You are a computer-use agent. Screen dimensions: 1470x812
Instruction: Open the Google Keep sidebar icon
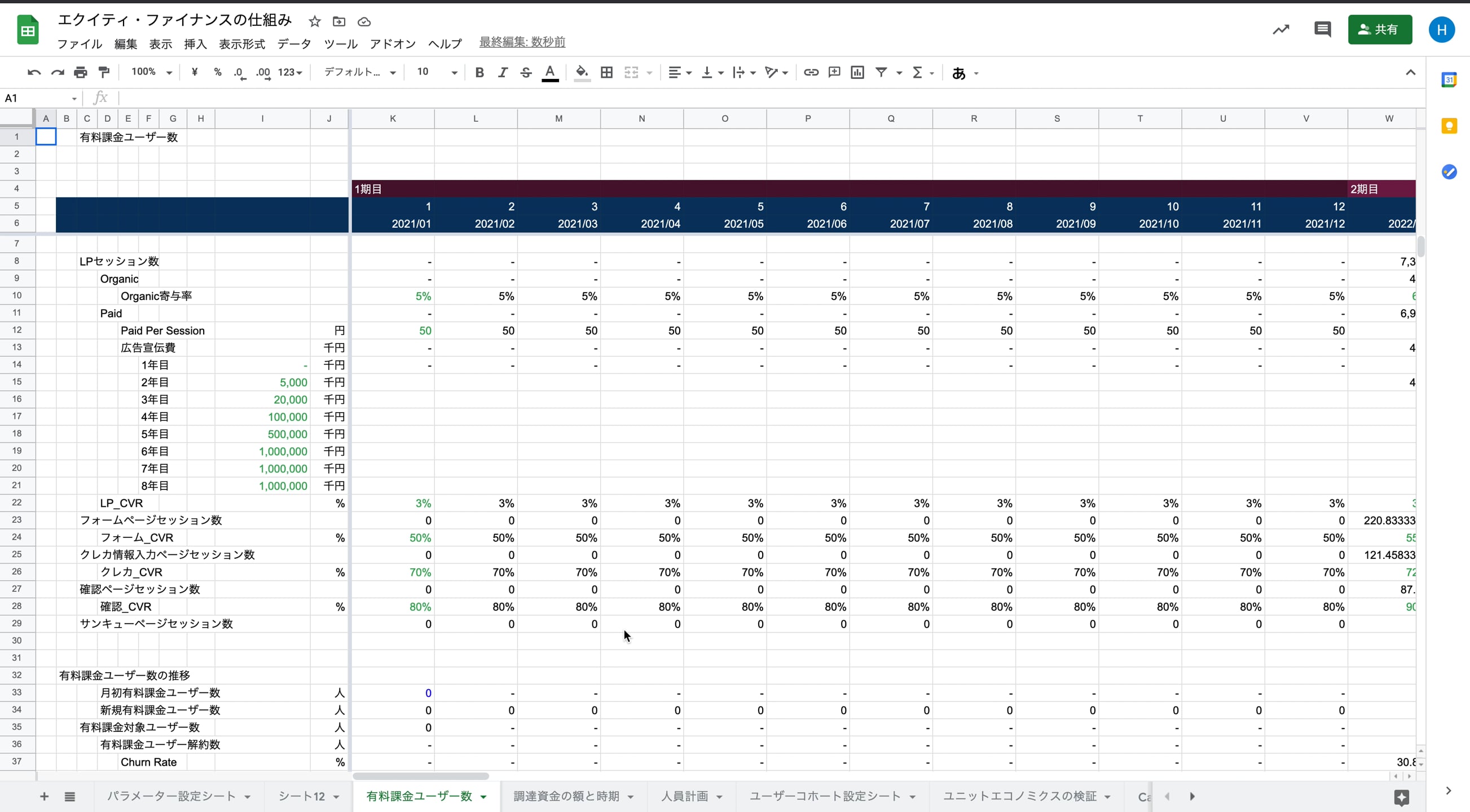1449,126
